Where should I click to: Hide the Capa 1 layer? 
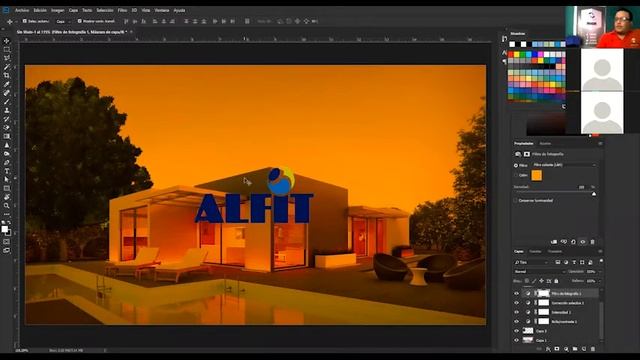pyautogui.click(x=516, y=340)
